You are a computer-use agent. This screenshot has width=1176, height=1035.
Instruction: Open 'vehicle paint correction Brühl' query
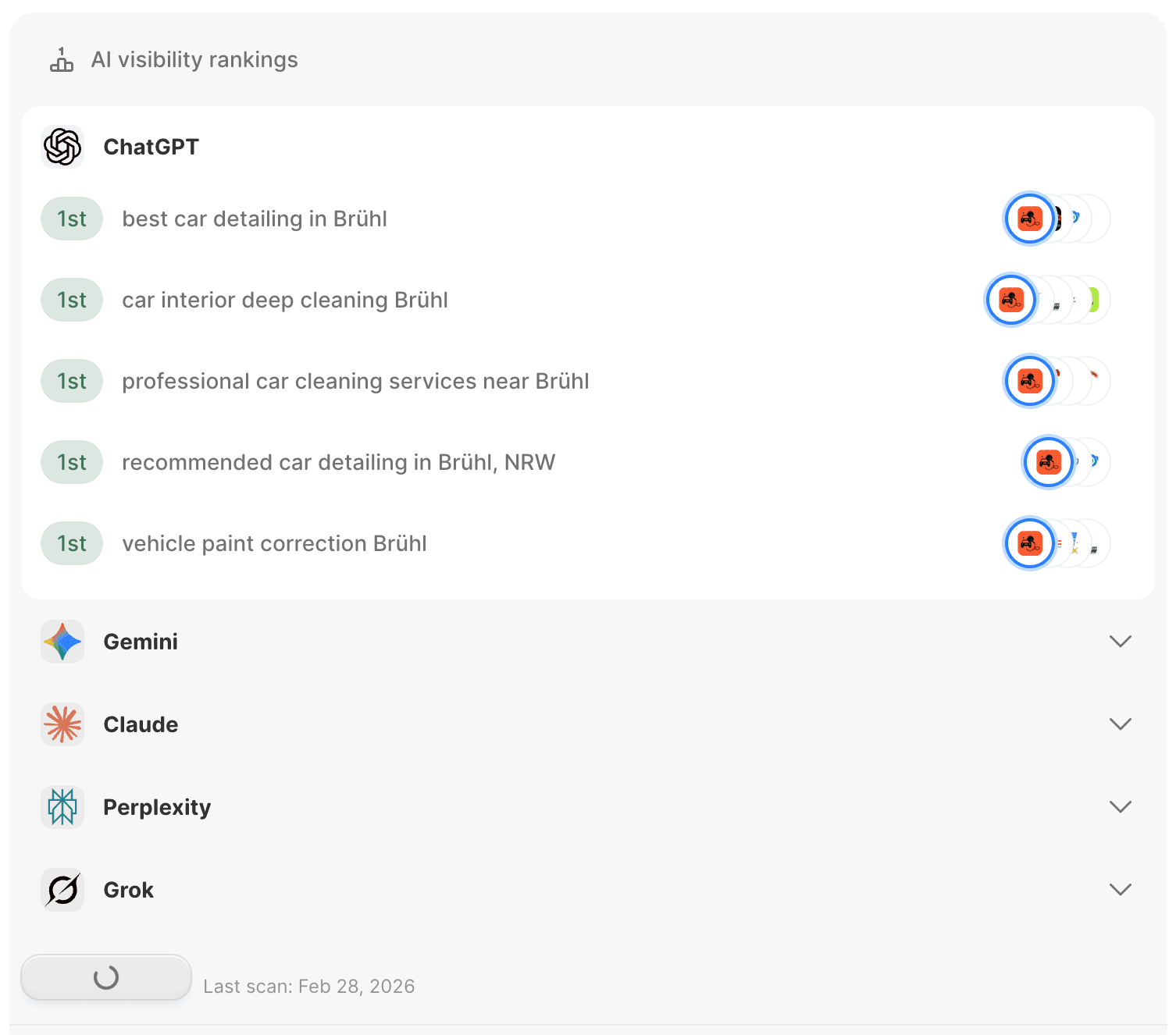(x=274, y=544)
